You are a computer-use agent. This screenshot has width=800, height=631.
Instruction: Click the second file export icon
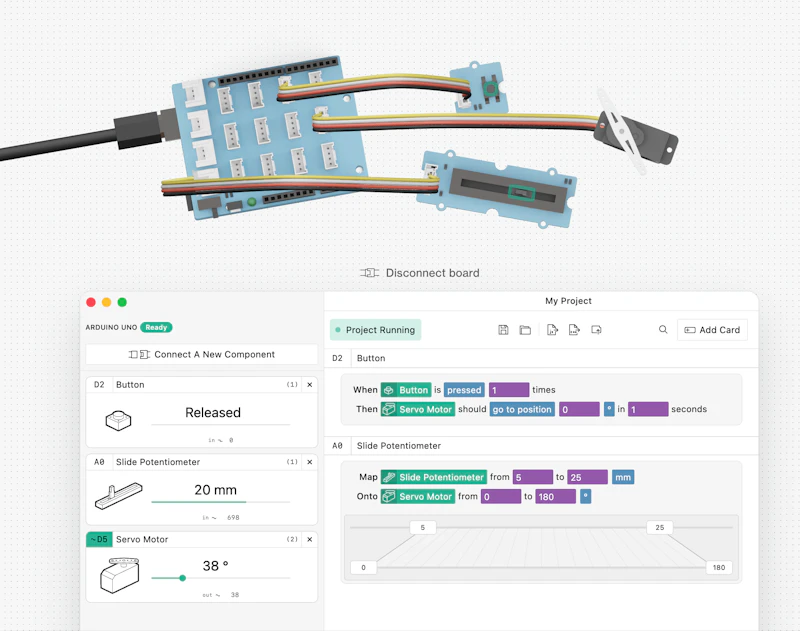574,330
